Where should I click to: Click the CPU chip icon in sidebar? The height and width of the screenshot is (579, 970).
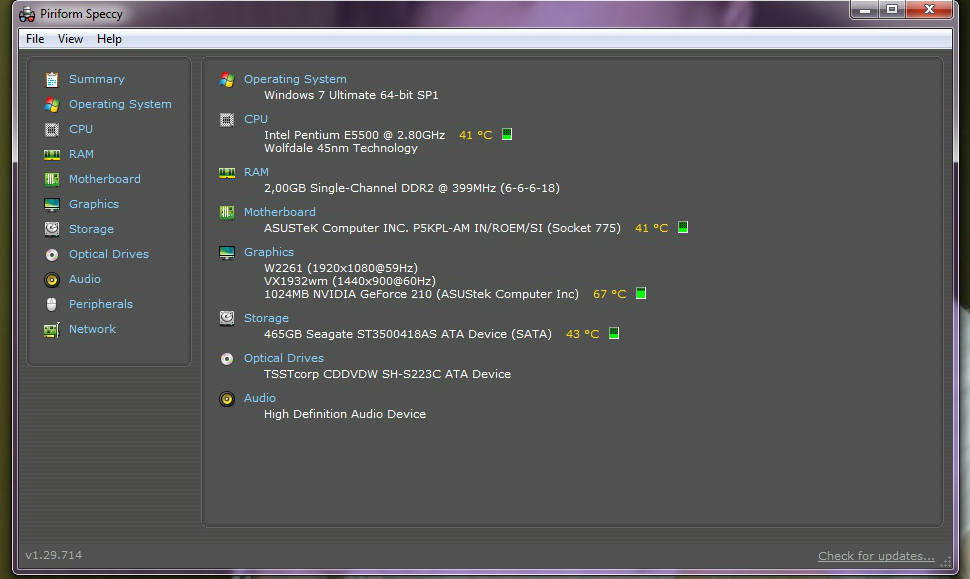point(52,129)
